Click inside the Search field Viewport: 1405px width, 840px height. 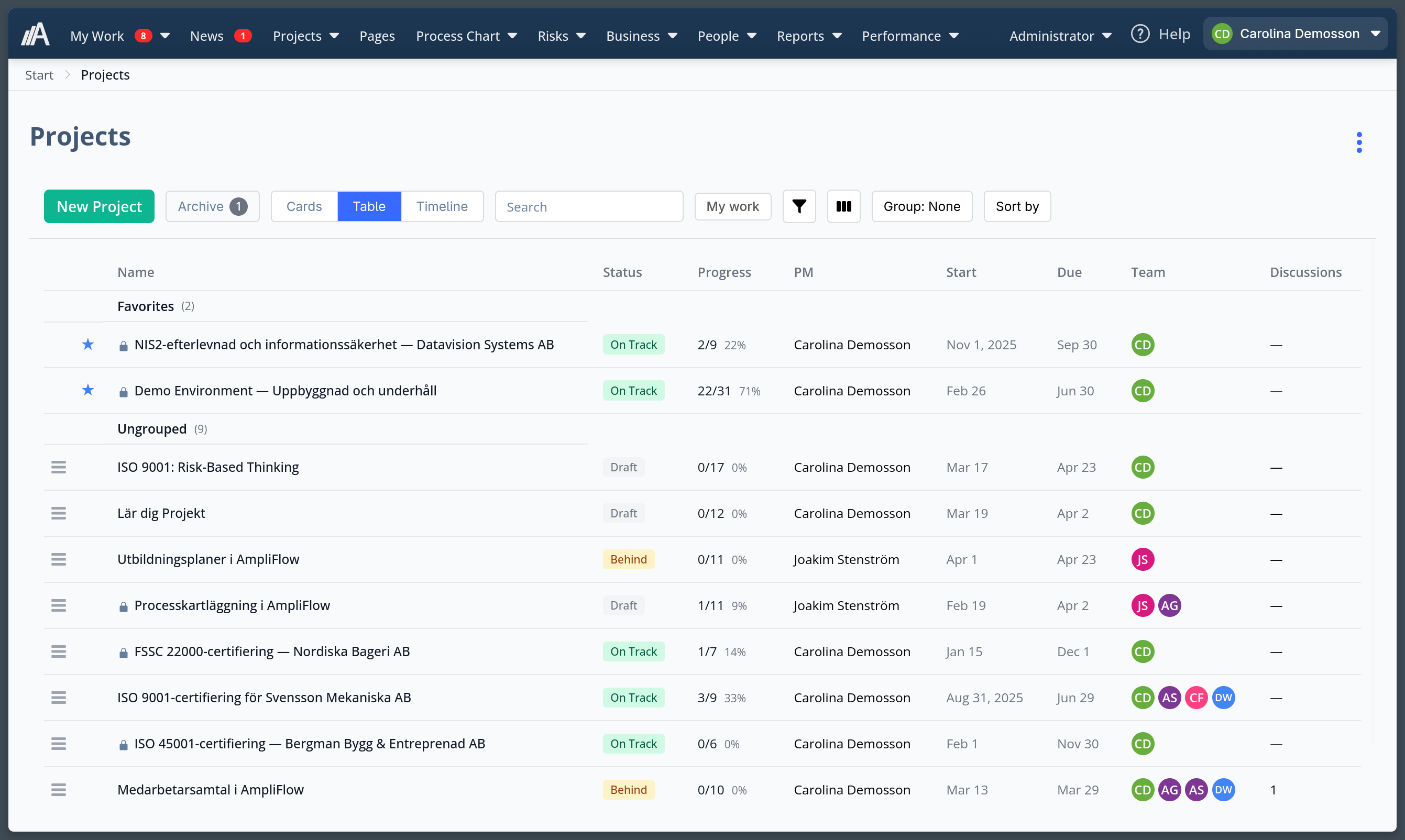coord(589,206)
